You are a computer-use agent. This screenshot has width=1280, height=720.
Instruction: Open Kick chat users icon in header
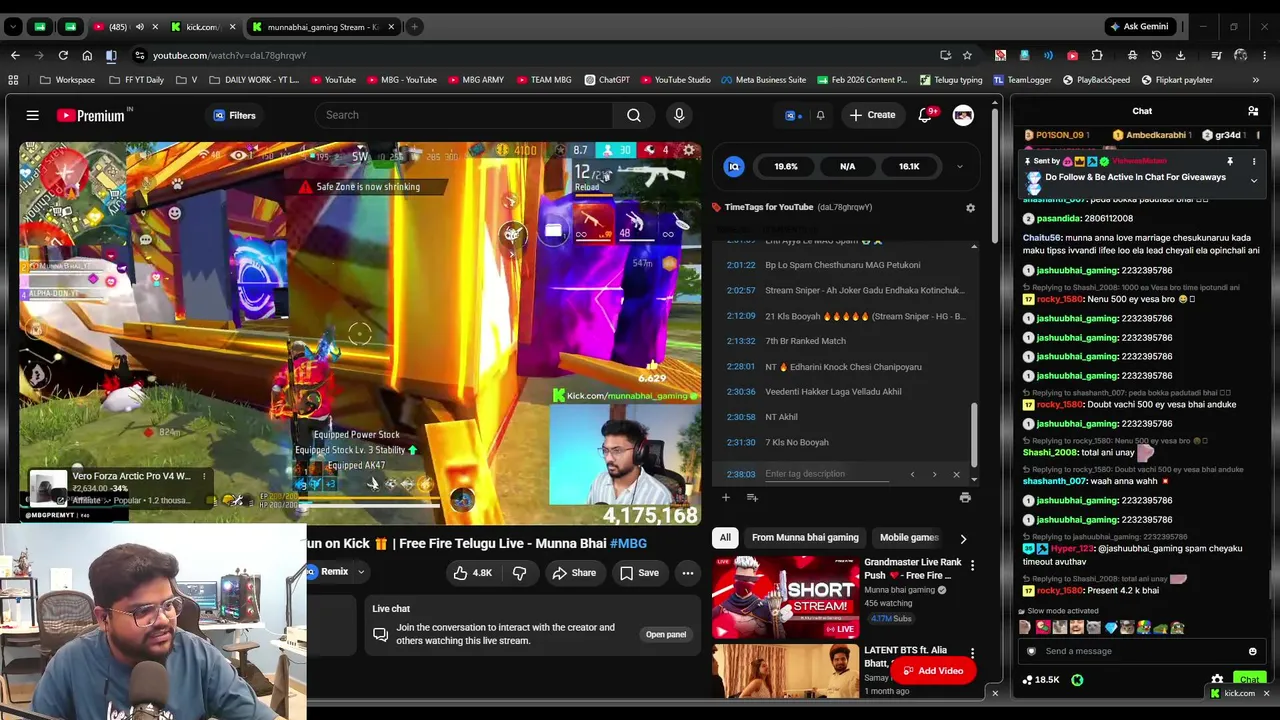[1253, 111]
